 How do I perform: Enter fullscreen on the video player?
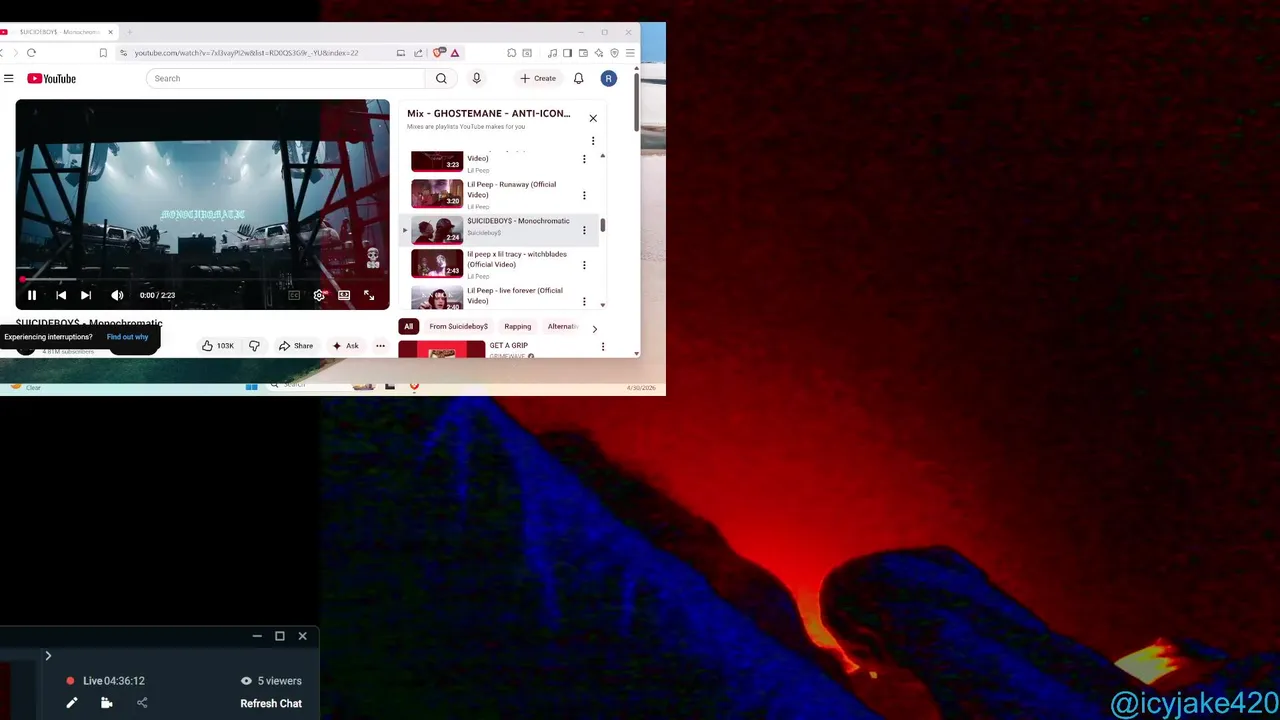[x=369, y=295]
